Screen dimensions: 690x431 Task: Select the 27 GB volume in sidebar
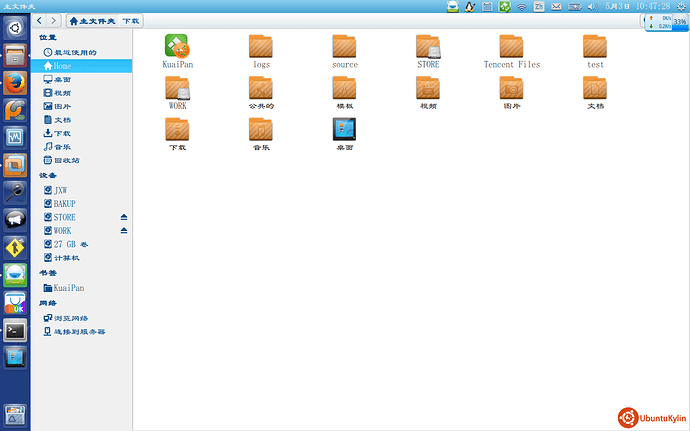click(x=71, y=244)
